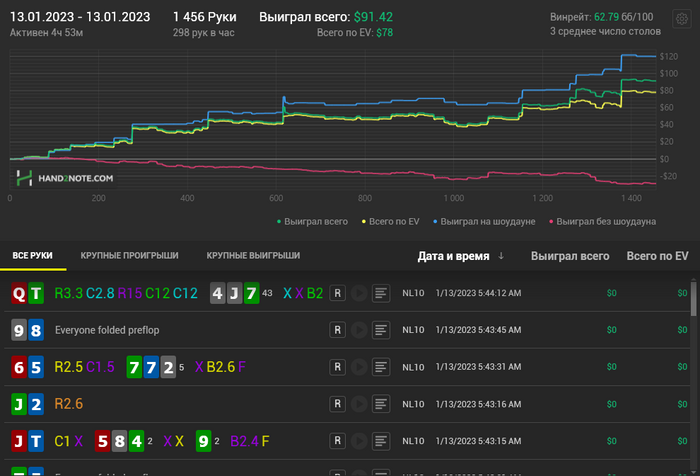Click '298 рук в час' text
This screenshot has width=700, height=476.
(204, 33)
